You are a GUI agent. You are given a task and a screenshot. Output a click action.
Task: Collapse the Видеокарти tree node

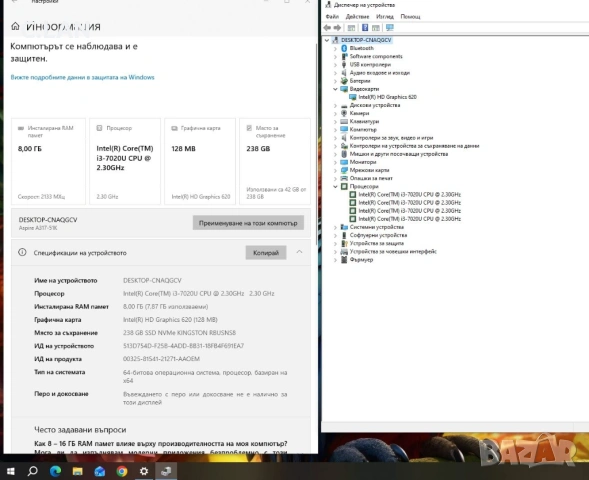(335, 89)
